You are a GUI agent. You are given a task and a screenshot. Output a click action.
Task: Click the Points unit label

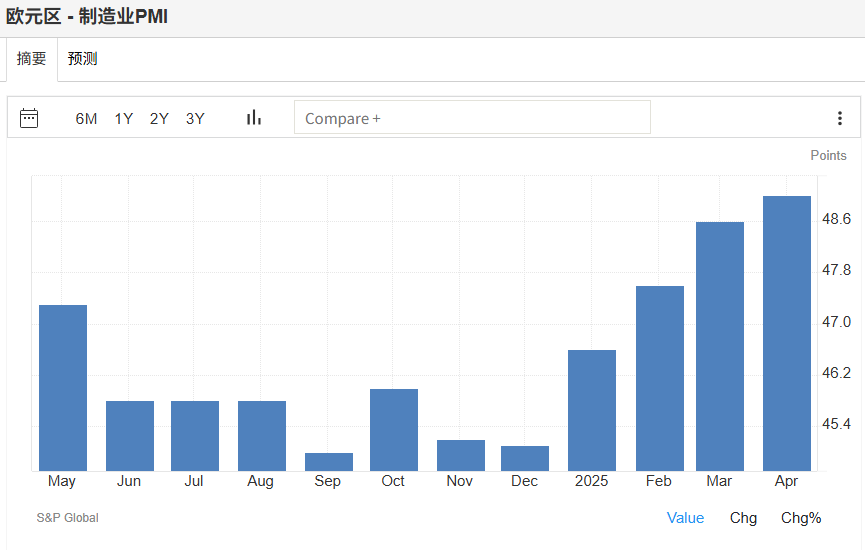pyautogui.click(x=828, y=156)
